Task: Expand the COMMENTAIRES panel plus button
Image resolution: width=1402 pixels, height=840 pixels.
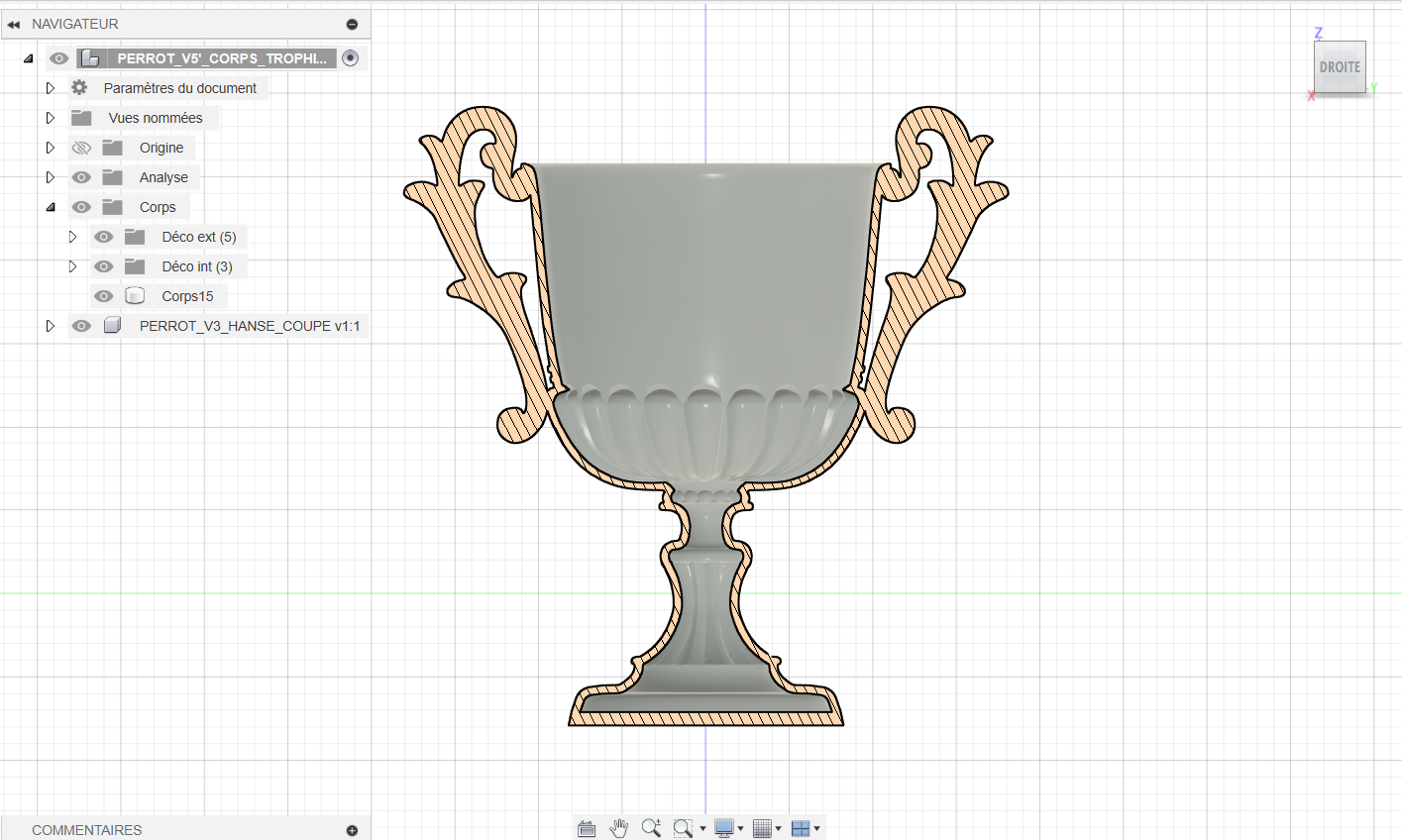Action: [x=352, y=830]
